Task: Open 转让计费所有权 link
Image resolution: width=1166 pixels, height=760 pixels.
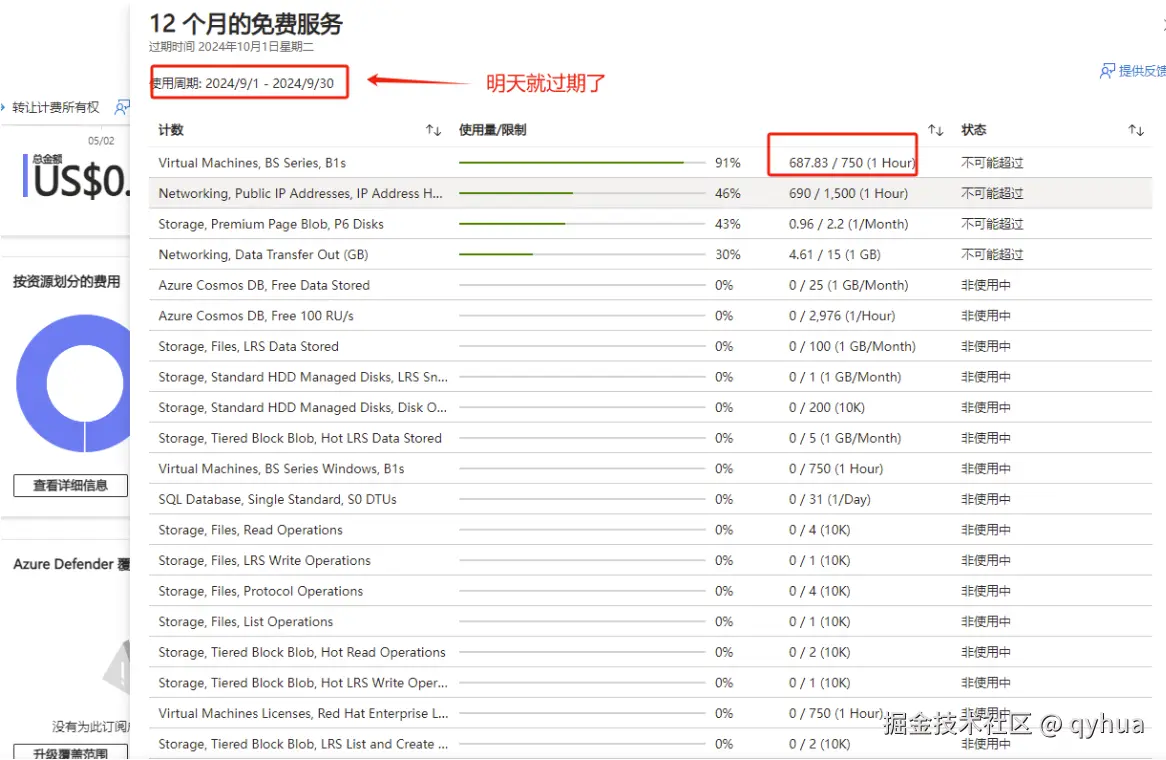Action: (x=56, y=108)
